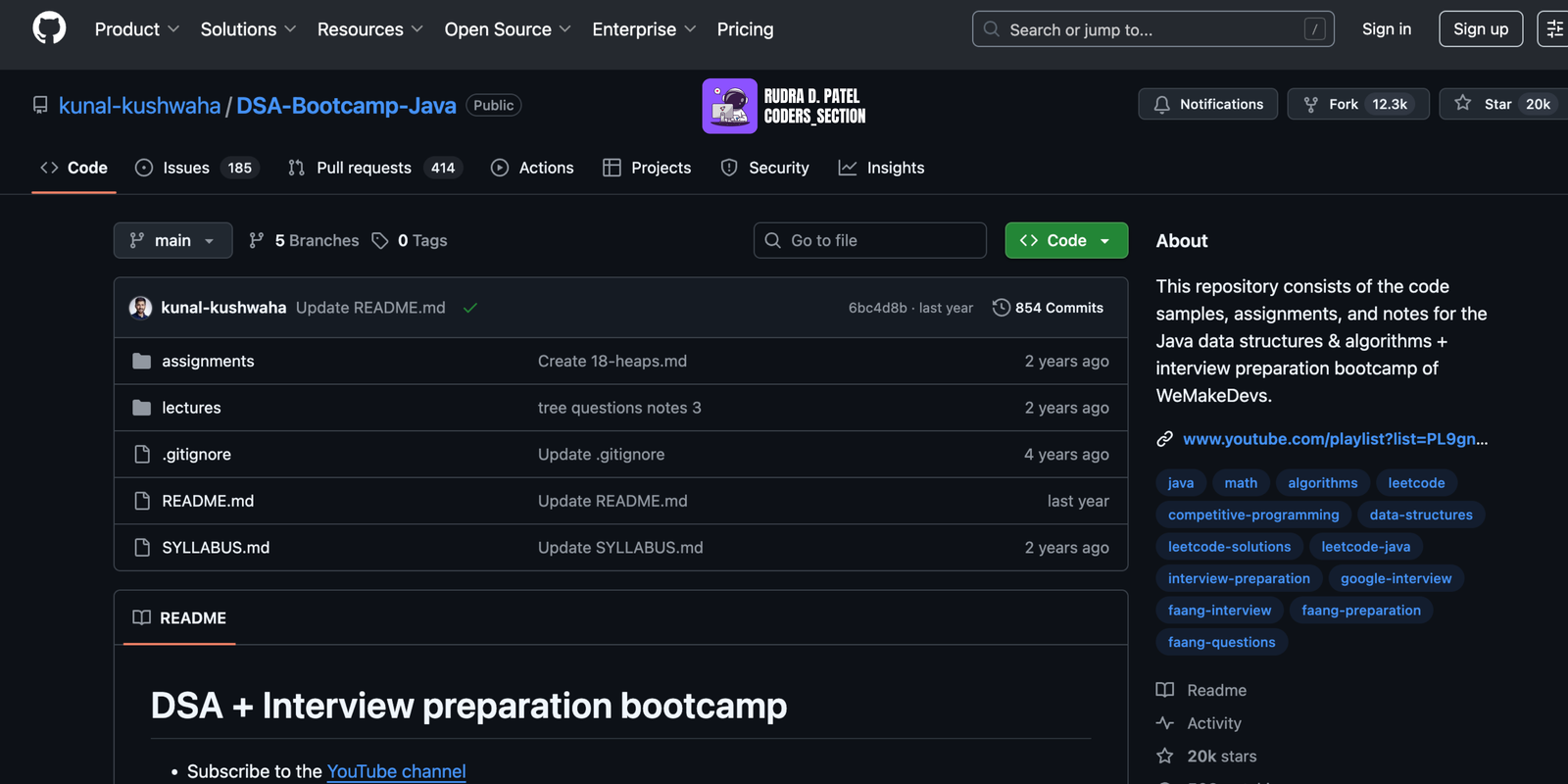Open the YouTube playlist link in About

coord(1334,439)
